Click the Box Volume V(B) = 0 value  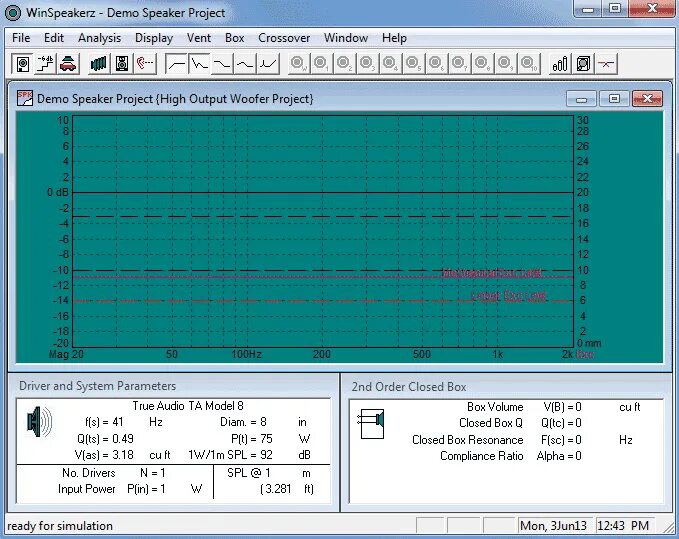pyautogui.click(x=562, y=407)
